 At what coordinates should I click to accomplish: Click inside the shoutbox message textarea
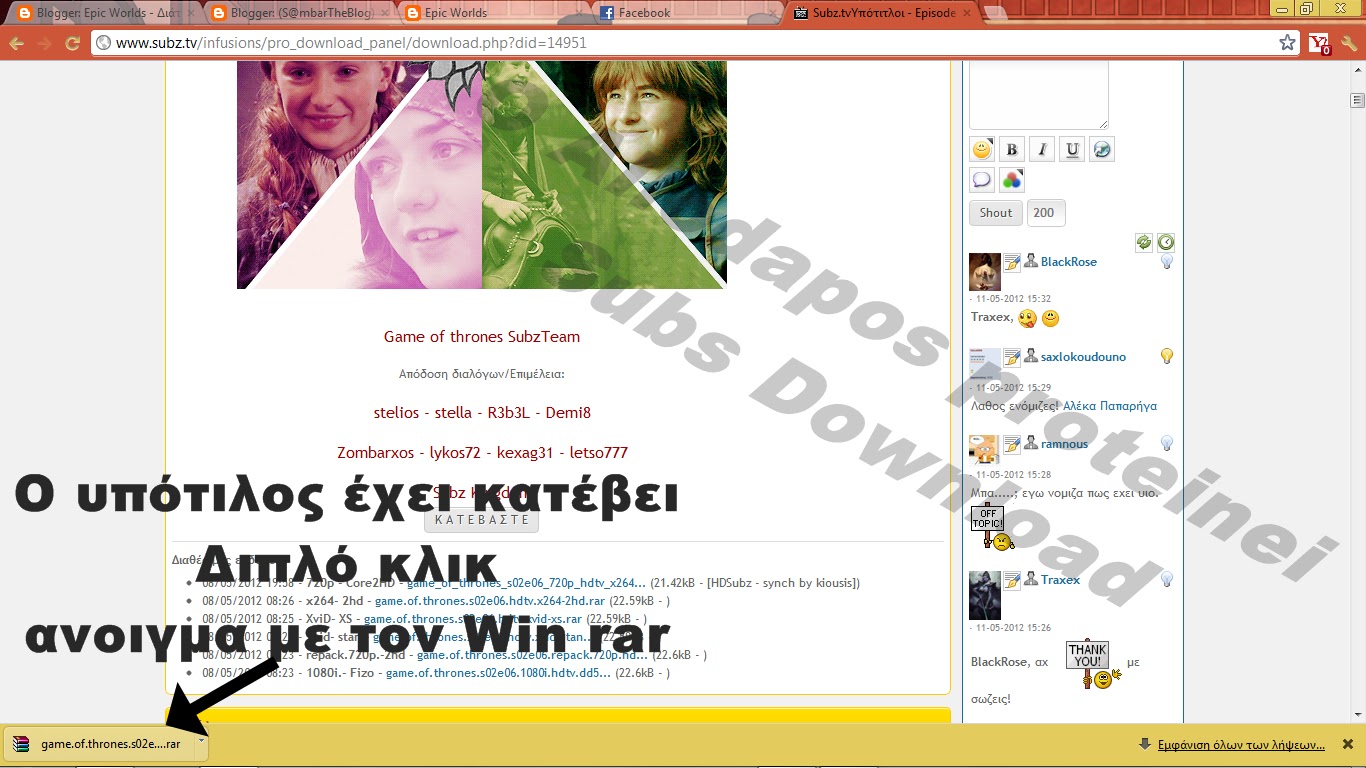click(1039, 95)
